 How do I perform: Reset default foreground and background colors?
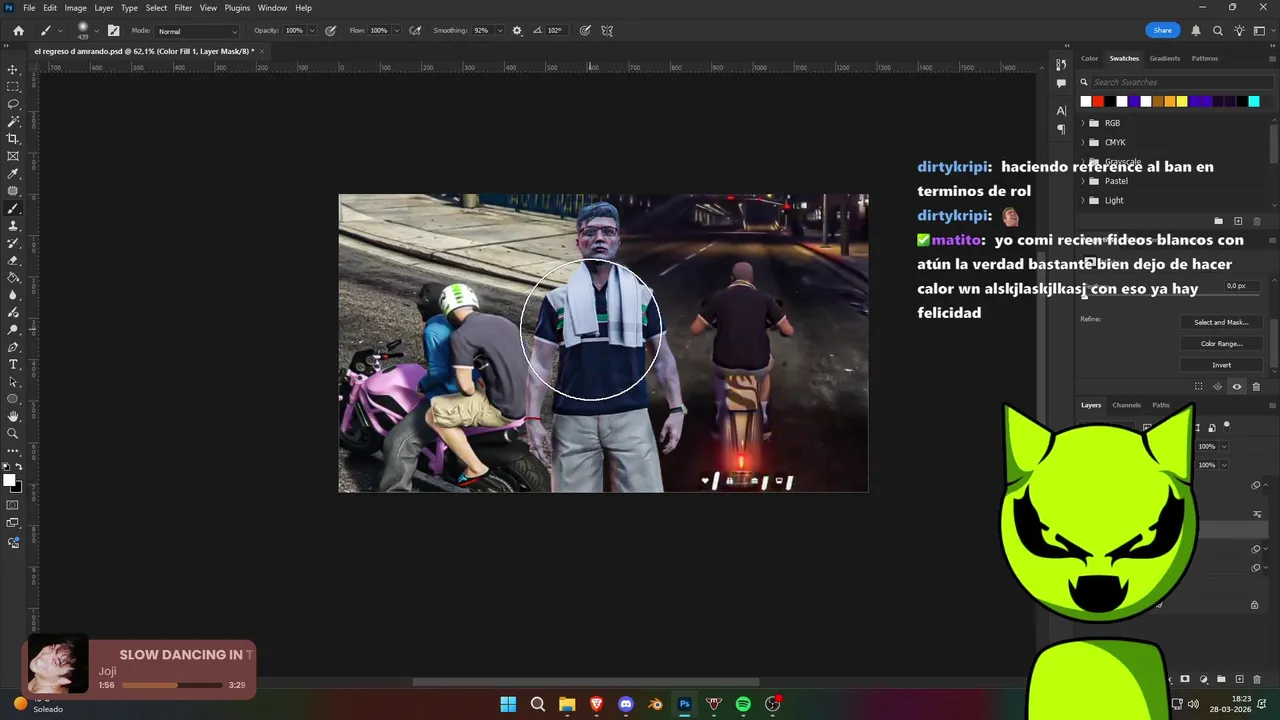pos(7,467)
